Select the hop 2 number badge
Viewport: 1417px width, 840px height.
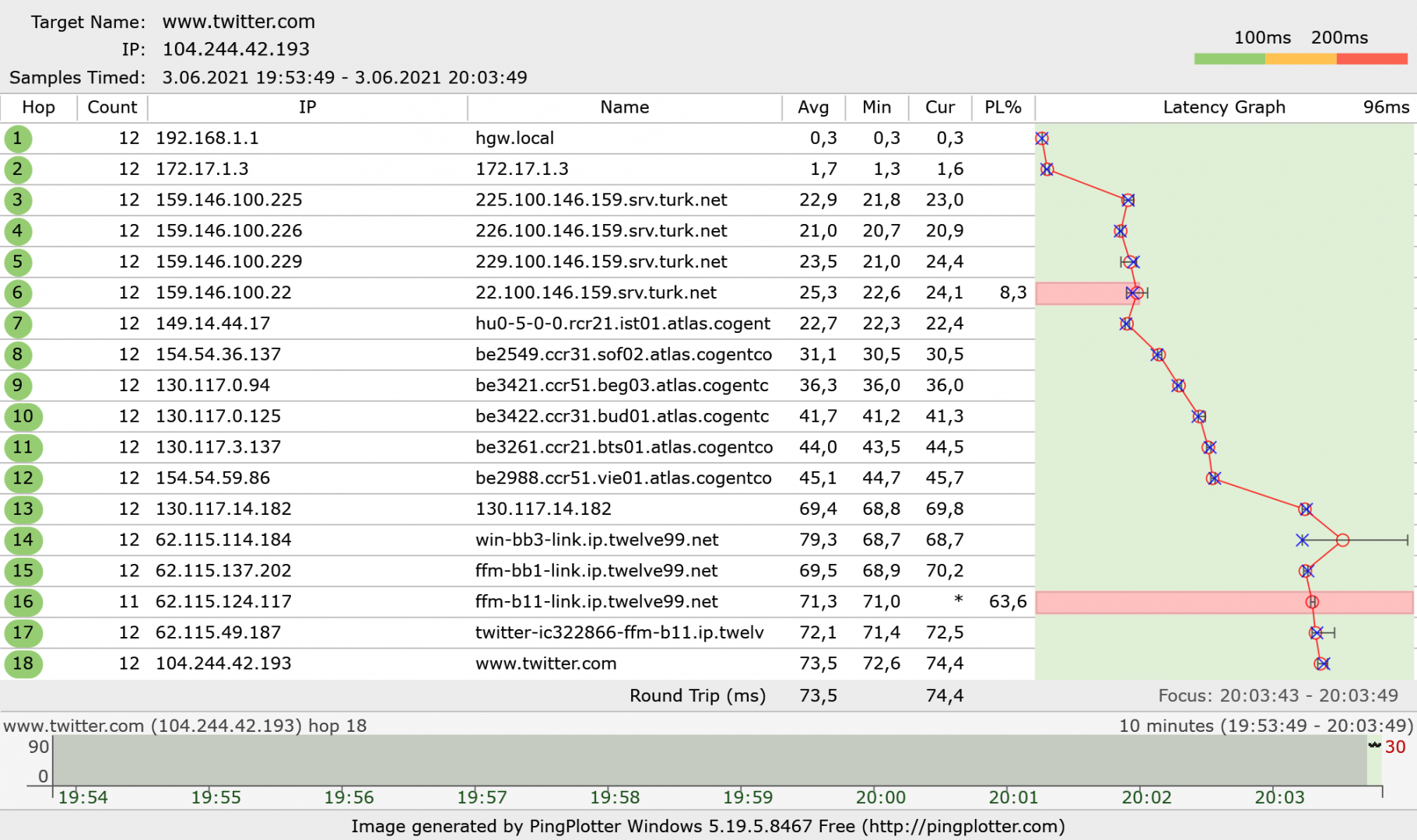tap(17, 170)
